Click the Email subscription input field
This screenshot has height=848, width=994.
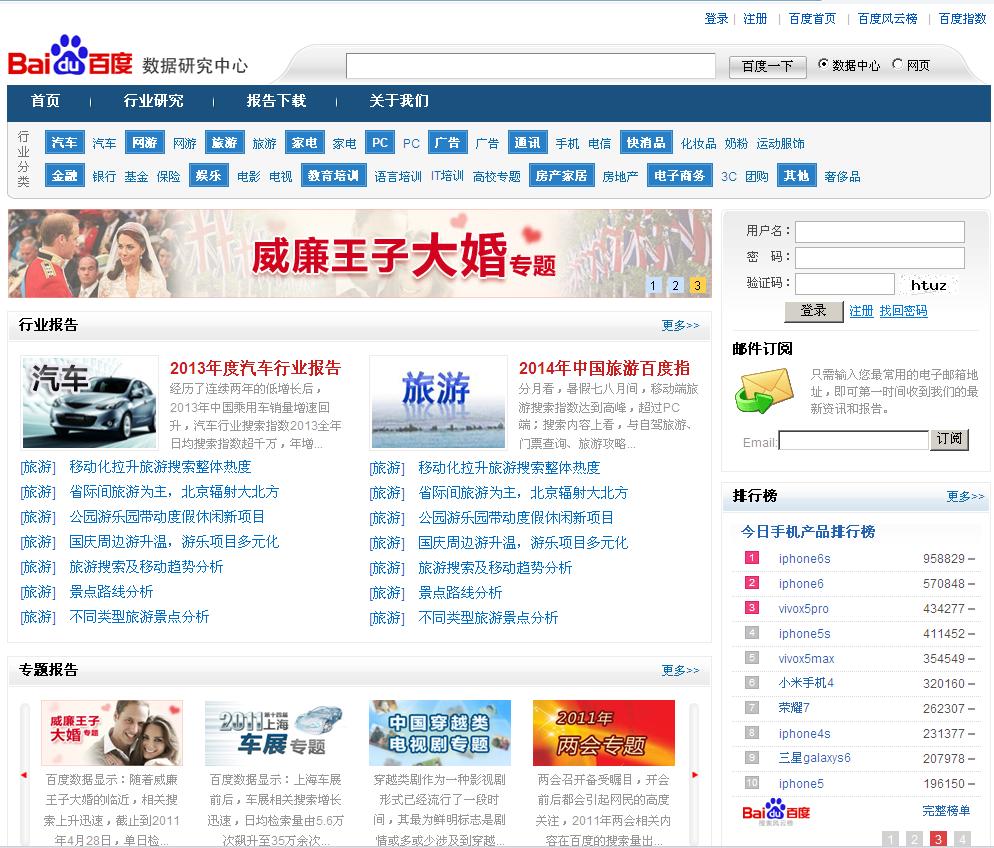point(854,440)
